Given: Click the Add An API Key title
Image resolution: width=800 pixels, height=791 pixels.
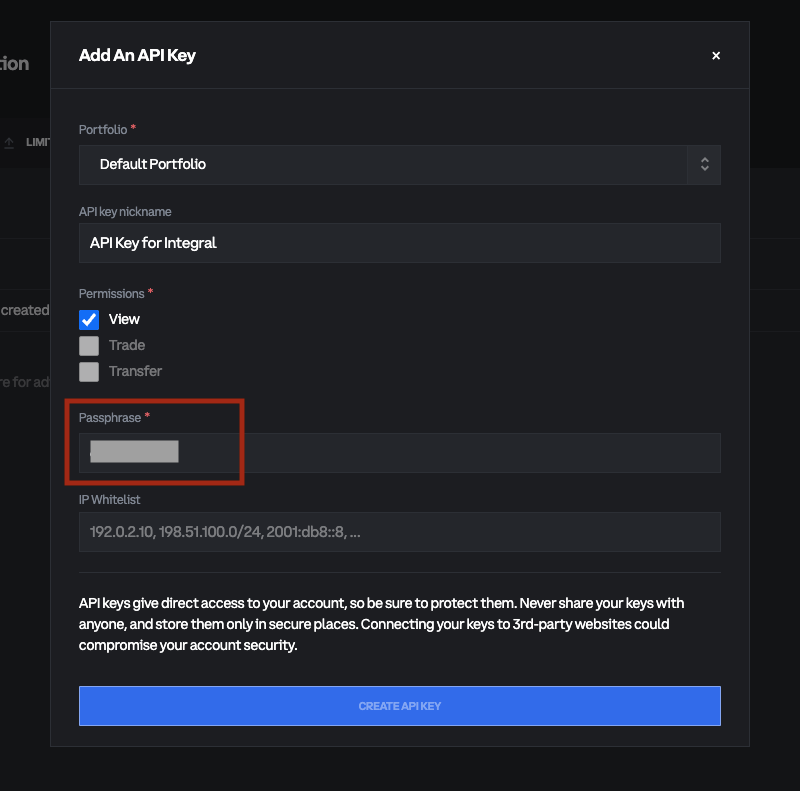Looking at the screenshot, I should [x=137, y=56].
